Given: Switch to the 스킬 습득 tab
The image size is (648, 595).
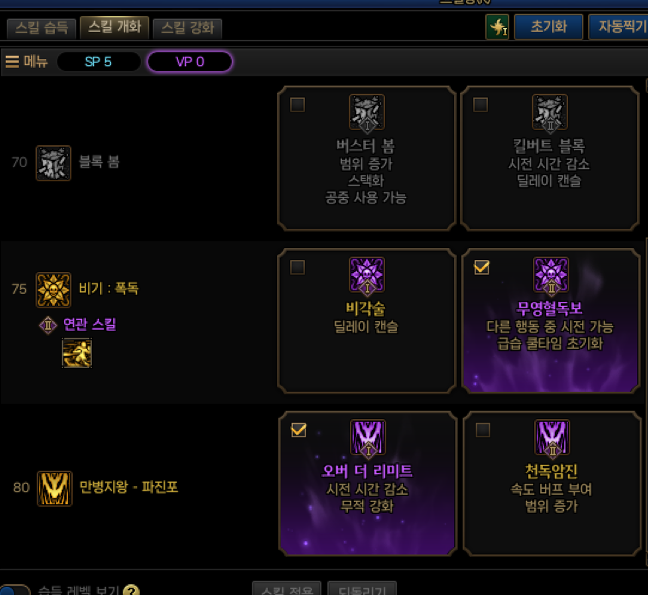Looking at the screenshot, I should (41, 28).
